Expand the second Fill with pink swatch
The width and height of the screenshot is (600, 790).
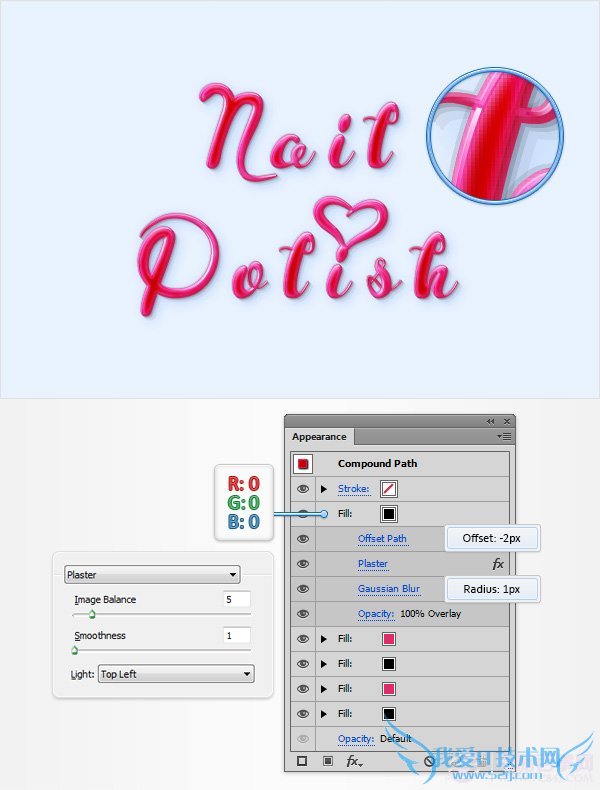click(x=324, y=639)
